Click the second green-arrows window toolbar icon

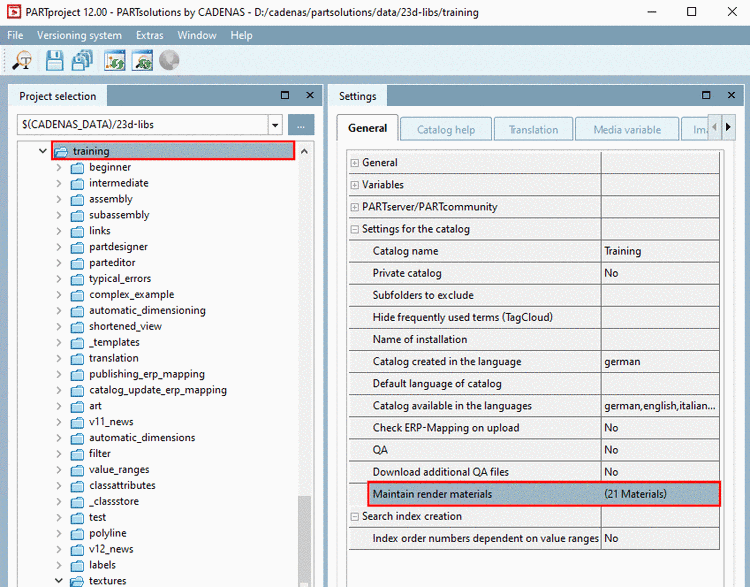click(x=142, y=61)
